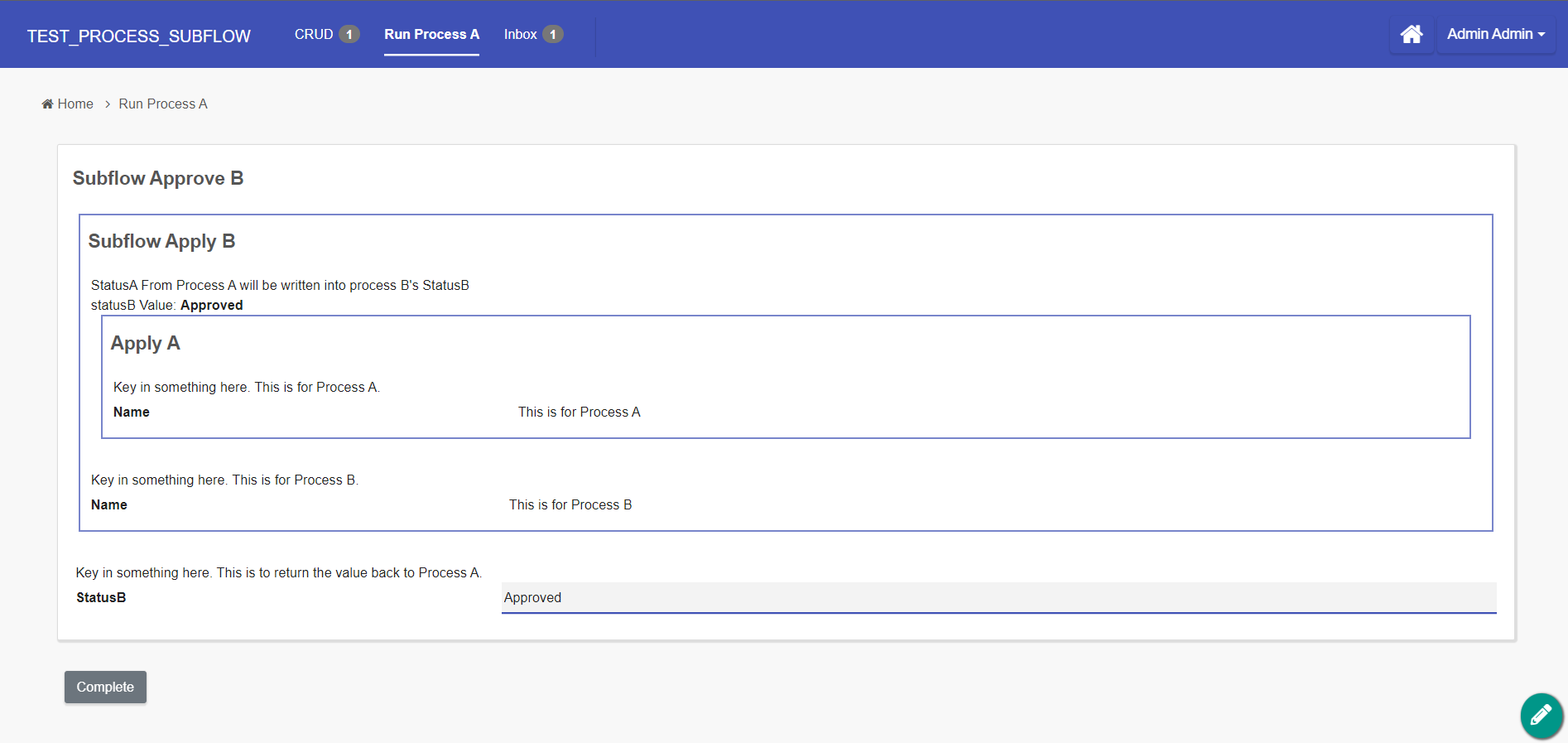The width and height of the screenshot is (1568, 743).
Task: Click the house icon button in navbar
Action: pos(1411,34)
